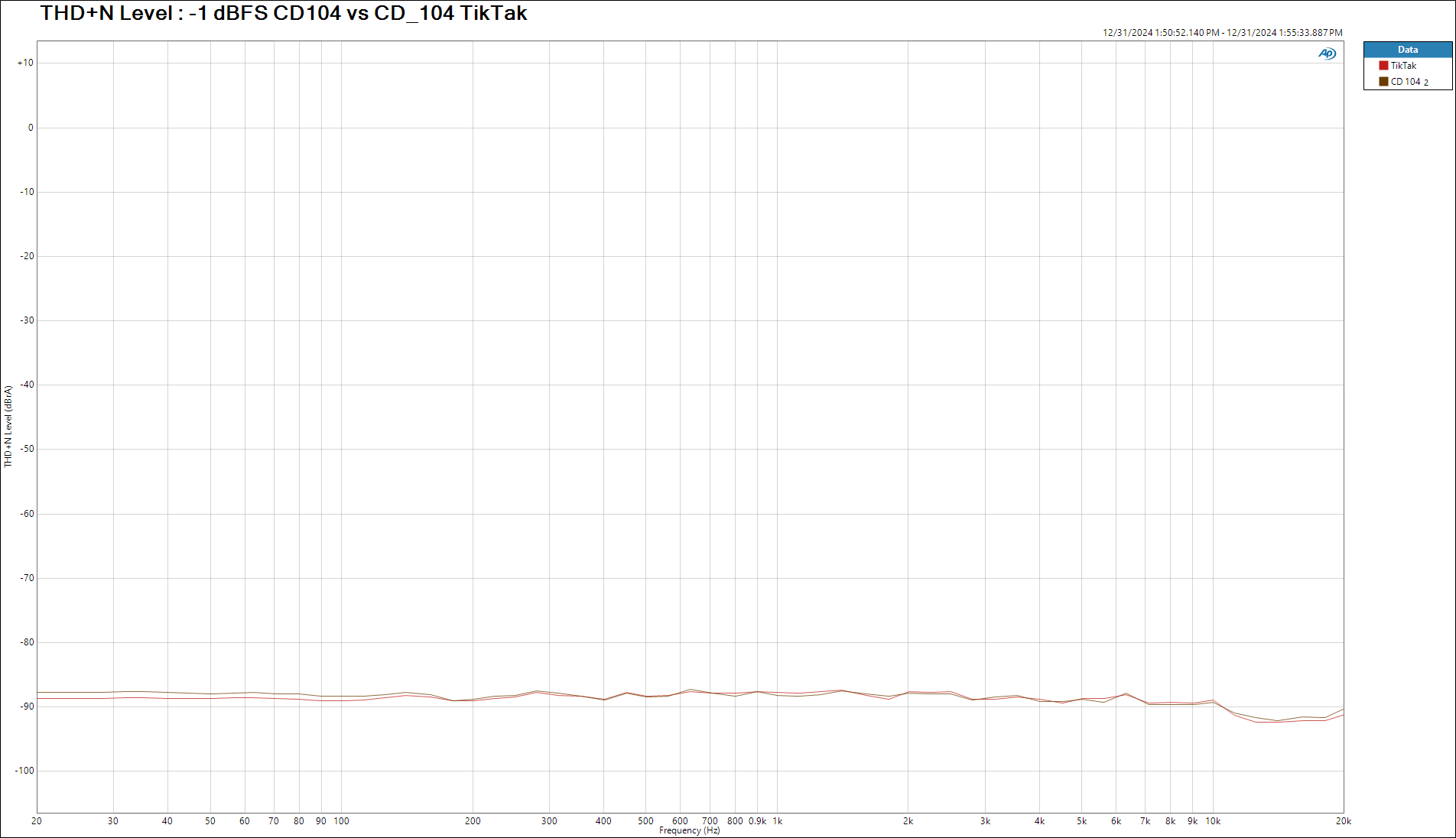
Task: Click the 200 x-axis tick label
Action: point(473,821)
